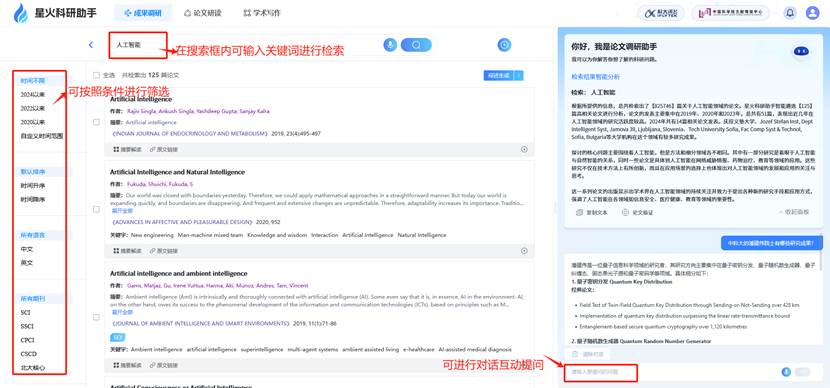
Task: Click 原文链接 under the Natural Intelligence paper
Action: pyautogui.click(x=164, y=251)
